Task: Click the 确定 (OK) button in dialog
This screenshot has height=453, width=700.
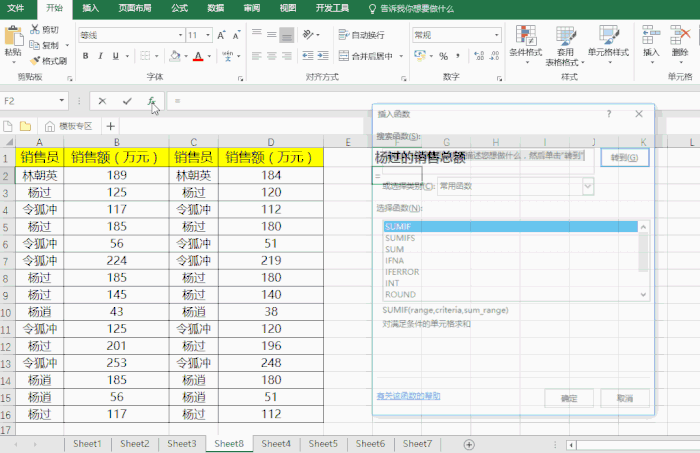Action: point(568,397)
